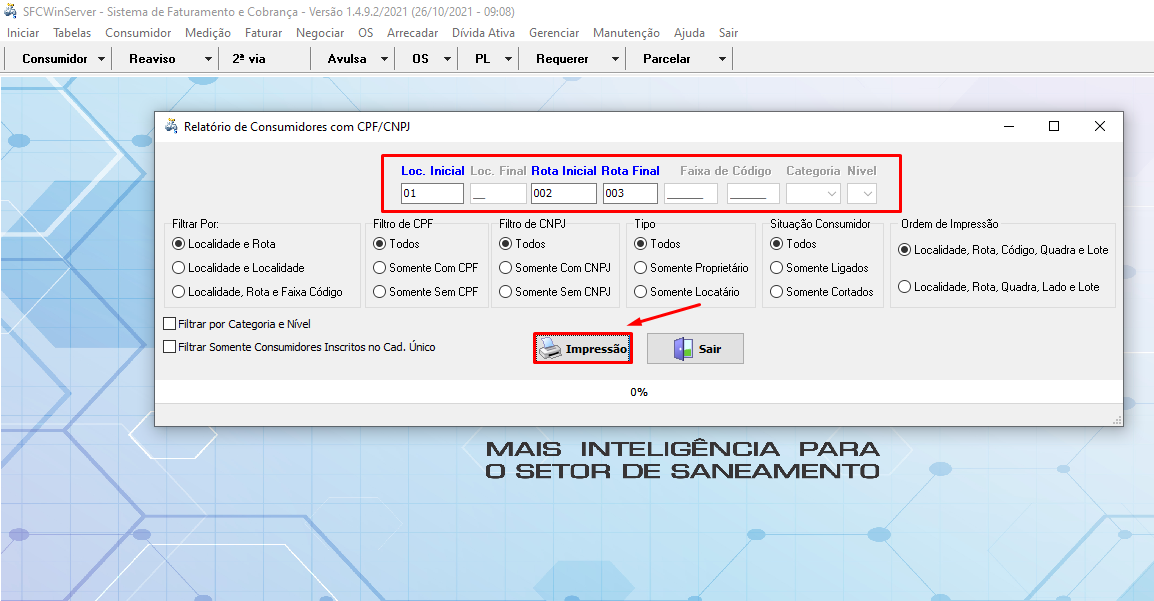Click the door icon on Sair button
This screenshot has height=601, width=1154.
[683, 349]
